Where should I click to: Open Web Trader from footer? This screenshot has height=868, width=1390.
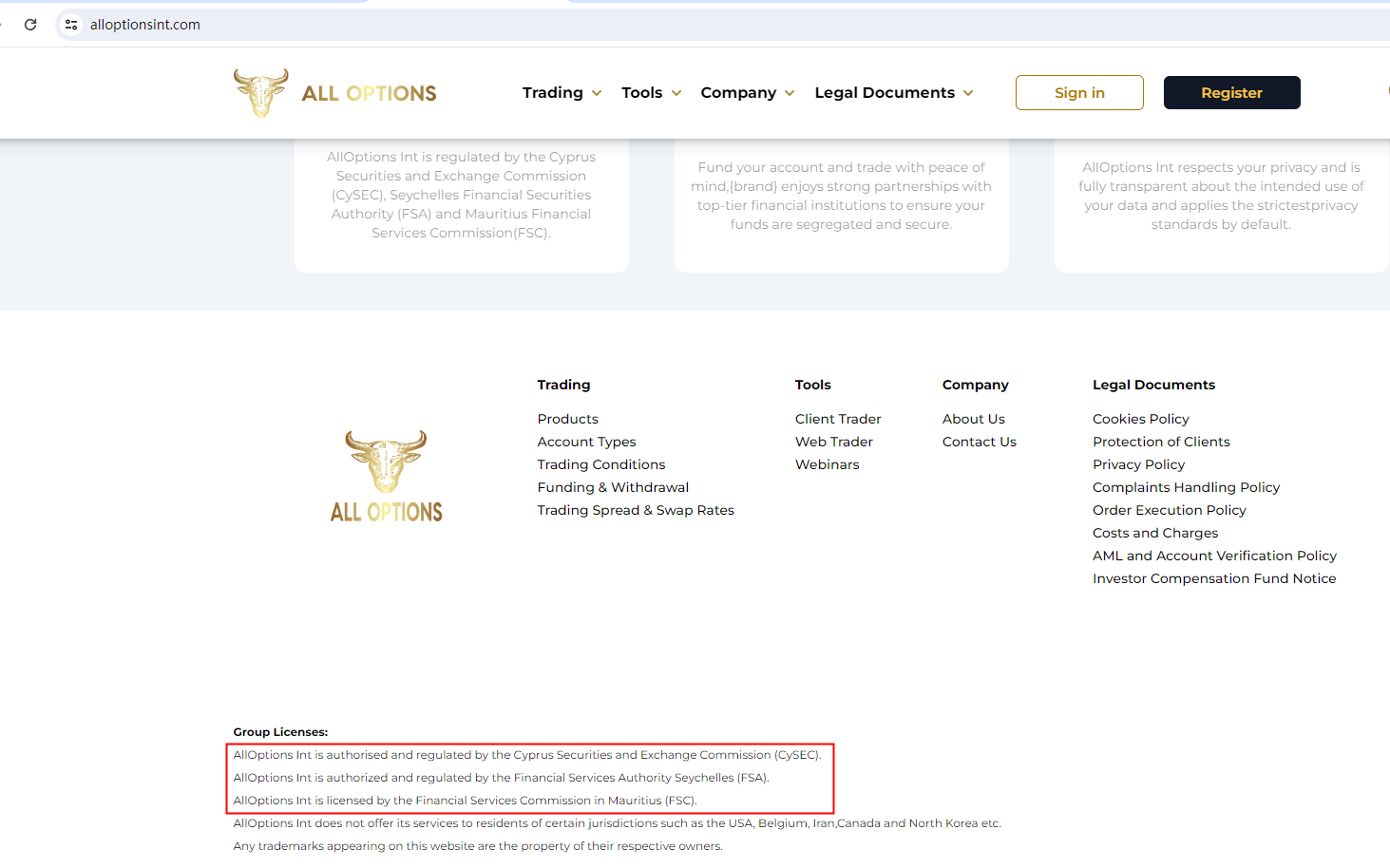tap(833, 442)
